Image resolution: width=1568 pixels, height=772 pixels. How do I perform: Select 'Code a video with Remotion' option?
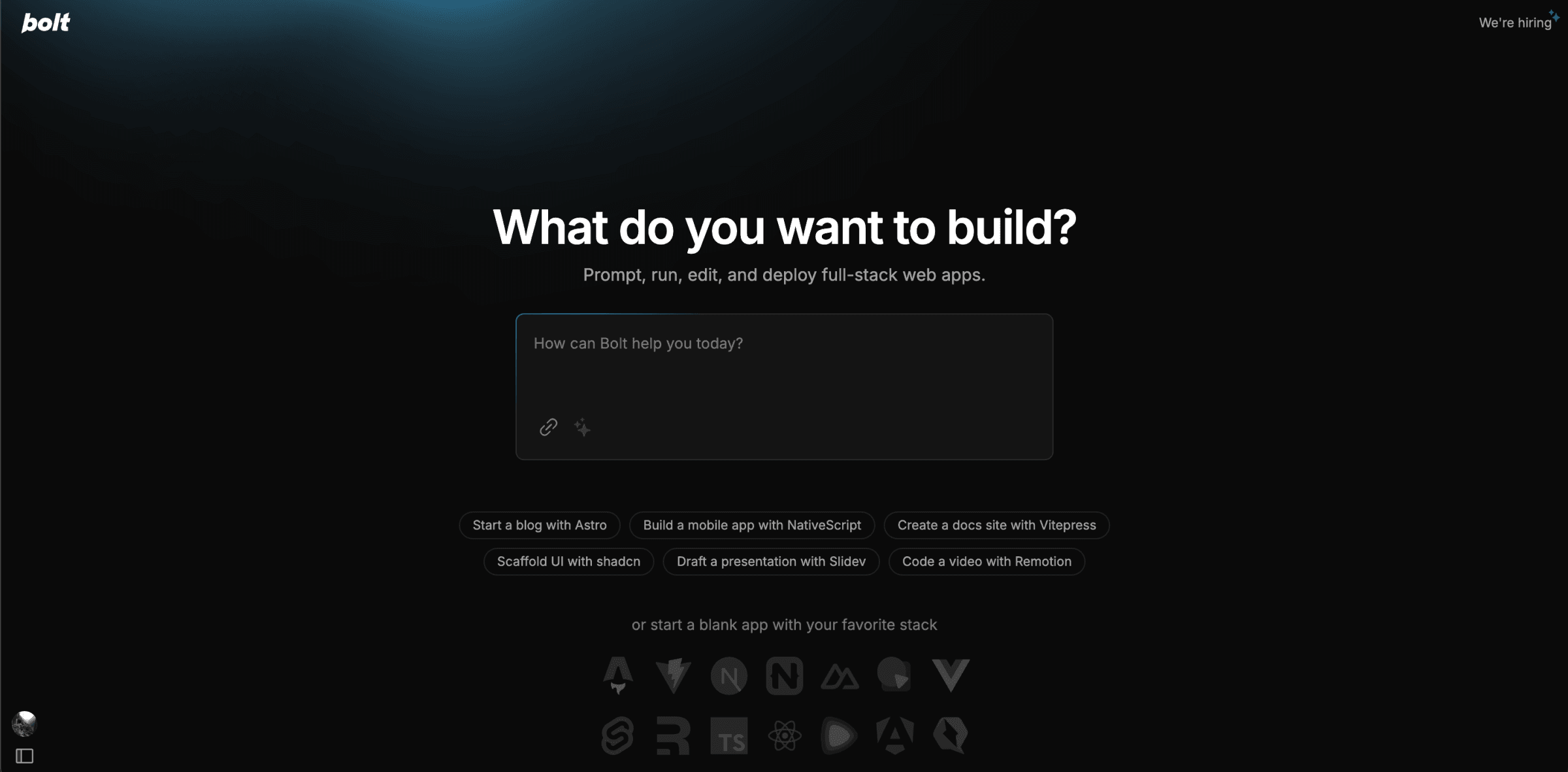[986, 561]
